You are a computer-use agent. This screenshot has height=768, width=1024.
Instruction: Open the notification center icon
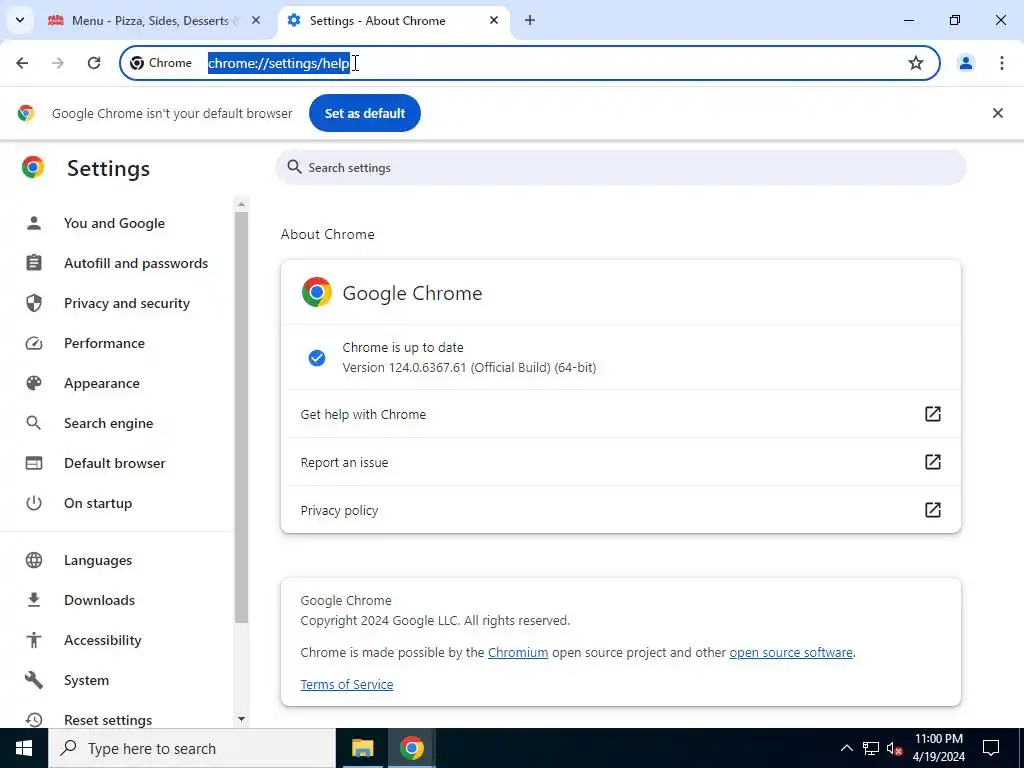pos(991,748)
